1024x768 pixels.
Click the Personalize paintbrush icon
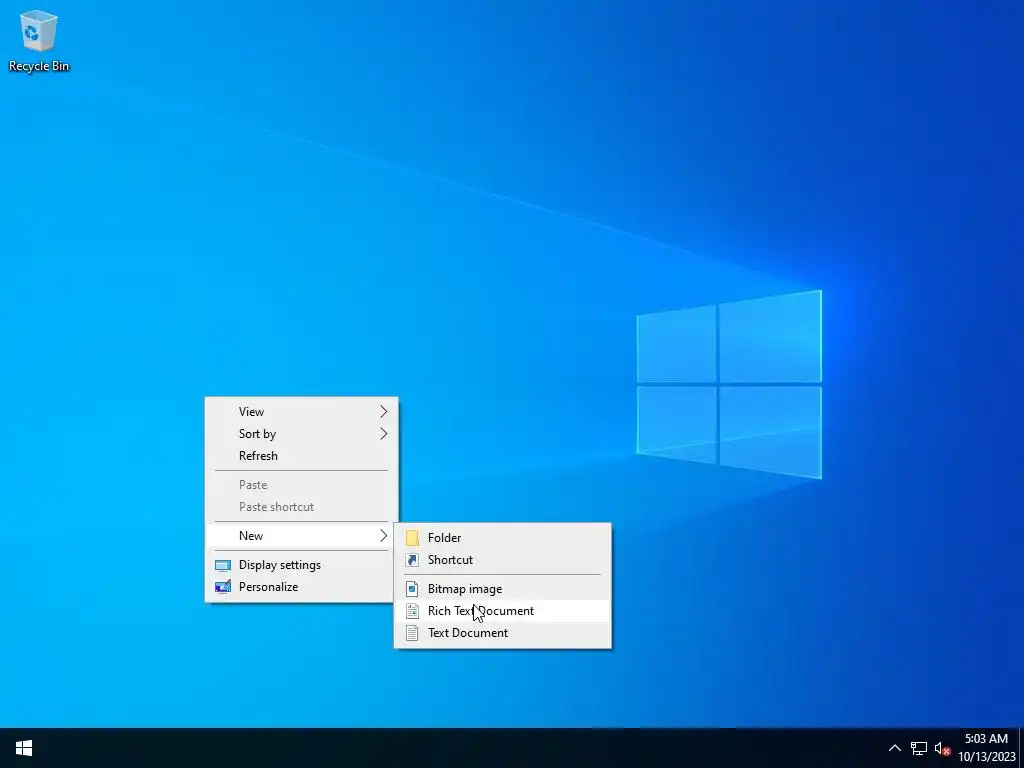click(223, 587)
